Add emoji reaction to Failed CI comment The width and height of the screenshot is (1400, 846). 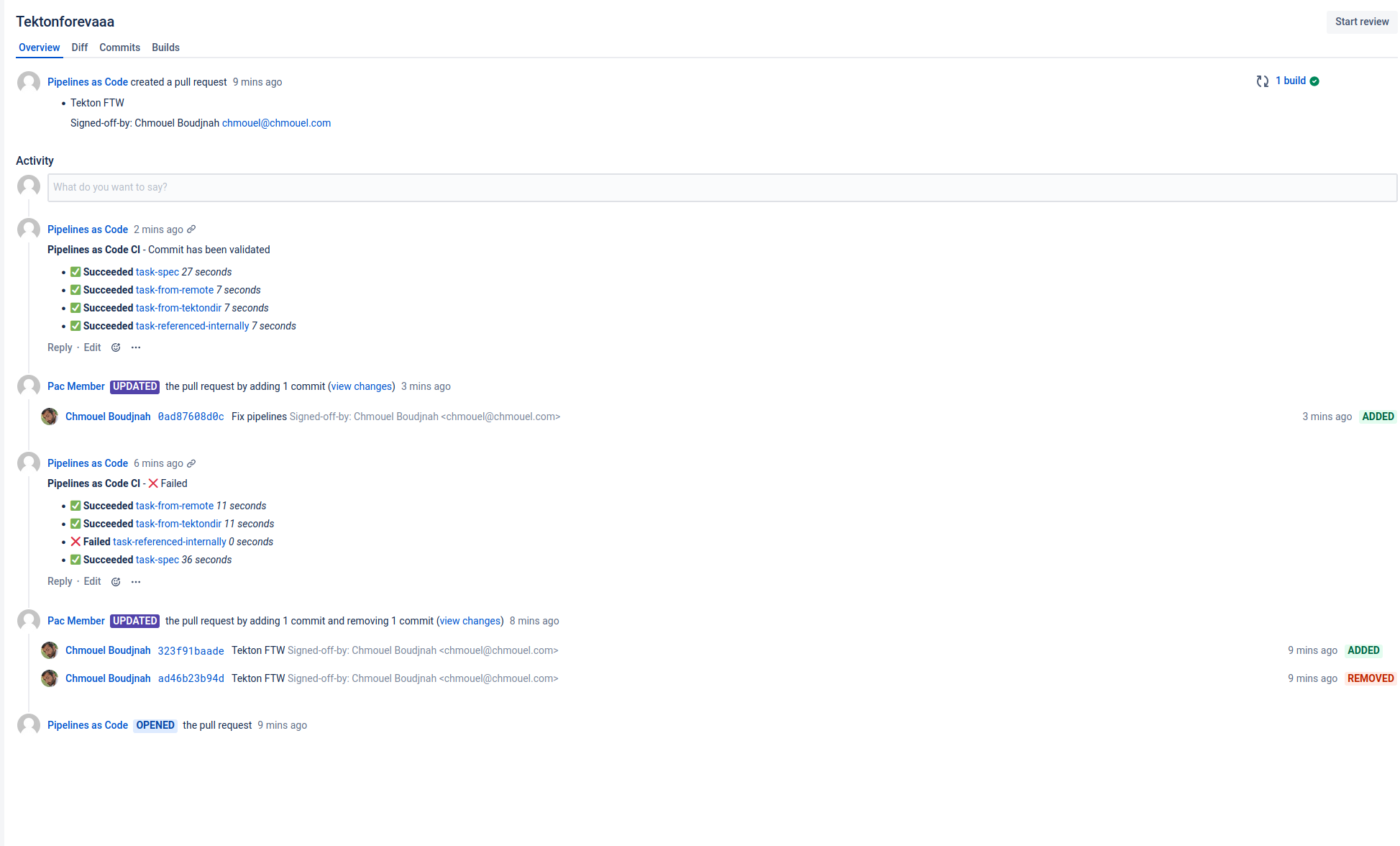click(x=116, y=581)
